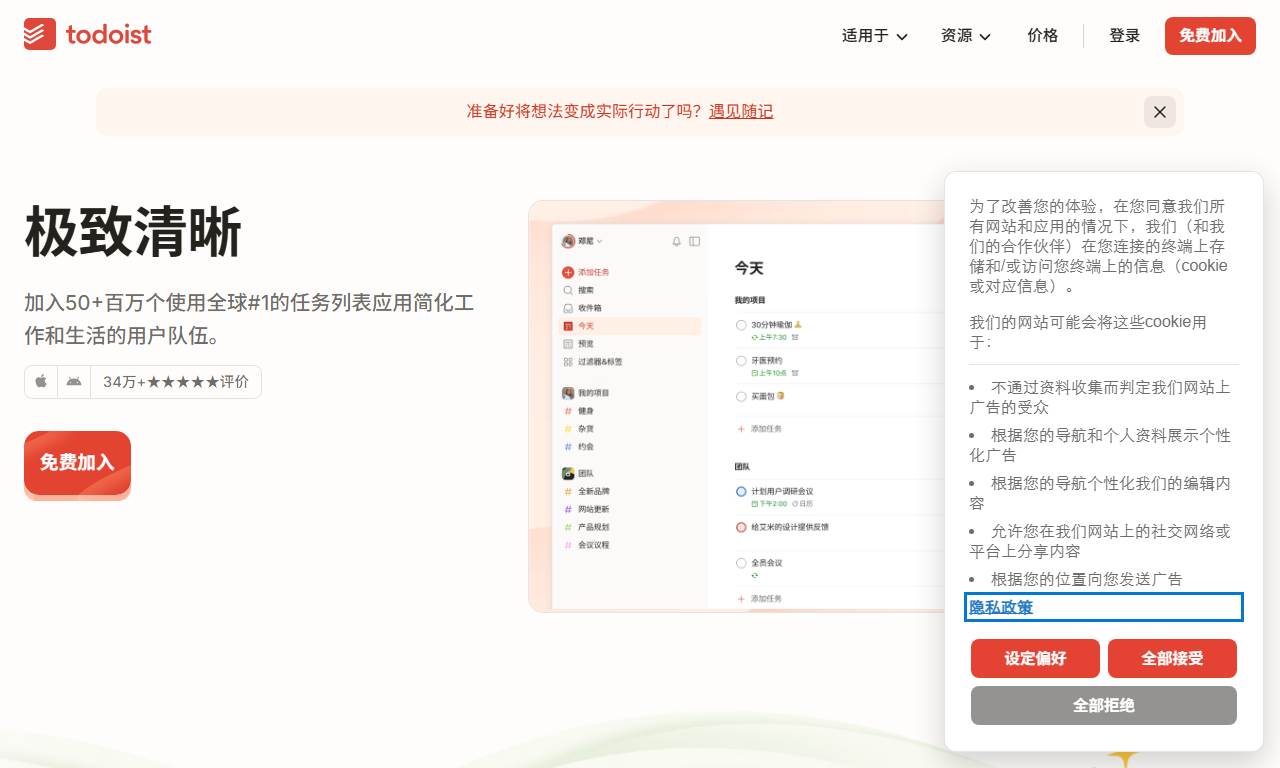Click the 预览 upcoming icon in sidebar
This screenshot has width=1280, height=768.
(568, 344)
